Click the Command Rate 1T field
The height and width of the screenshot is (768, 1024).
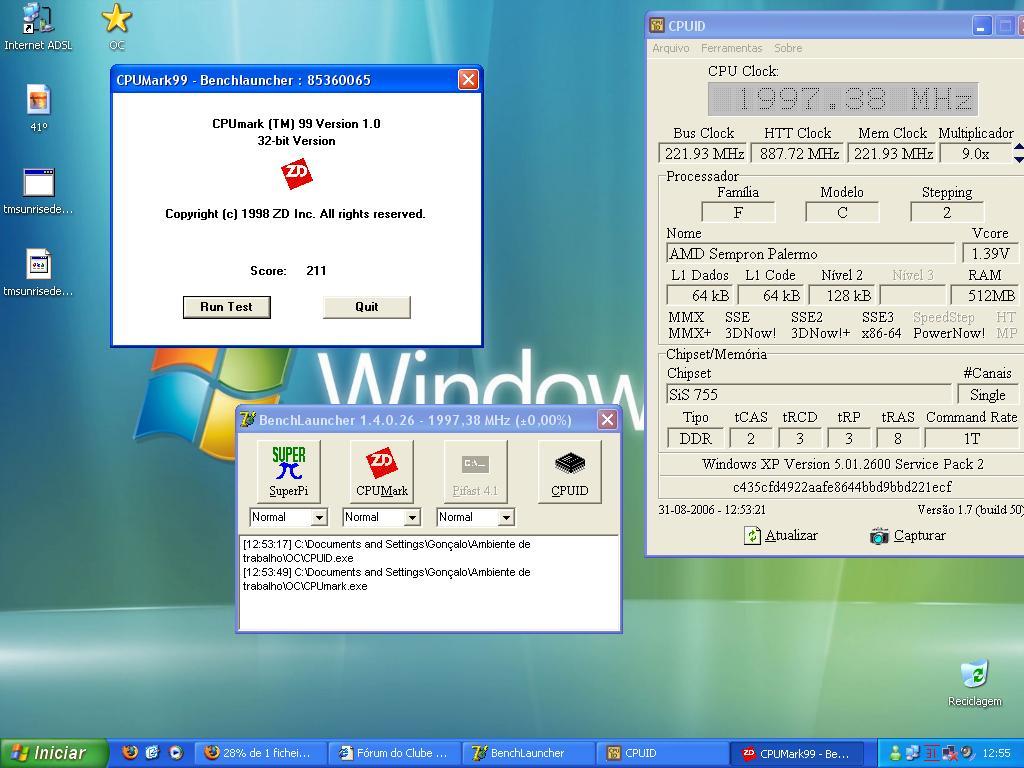972,438
